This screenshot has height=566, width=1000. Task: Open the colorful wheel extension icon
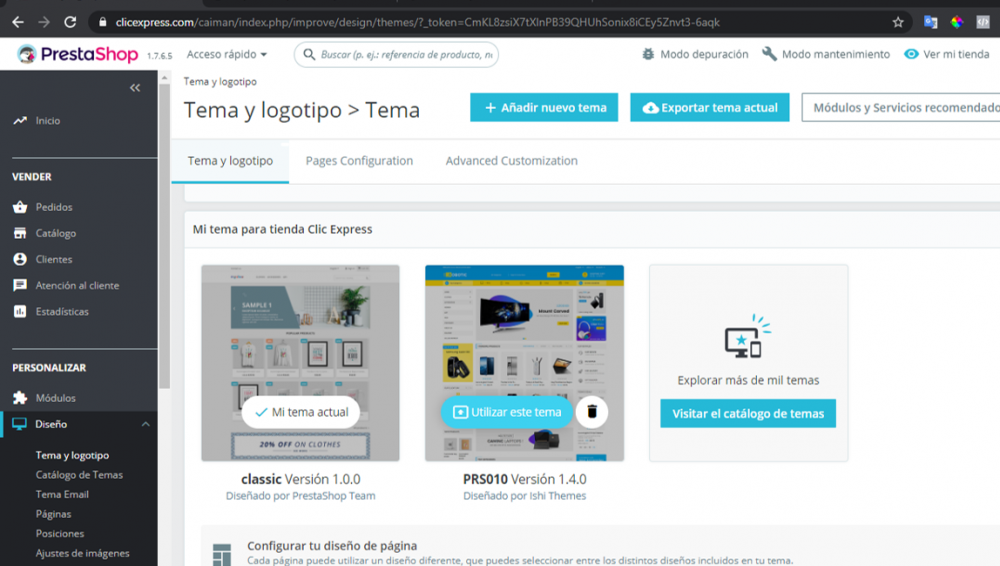point(957,22)
